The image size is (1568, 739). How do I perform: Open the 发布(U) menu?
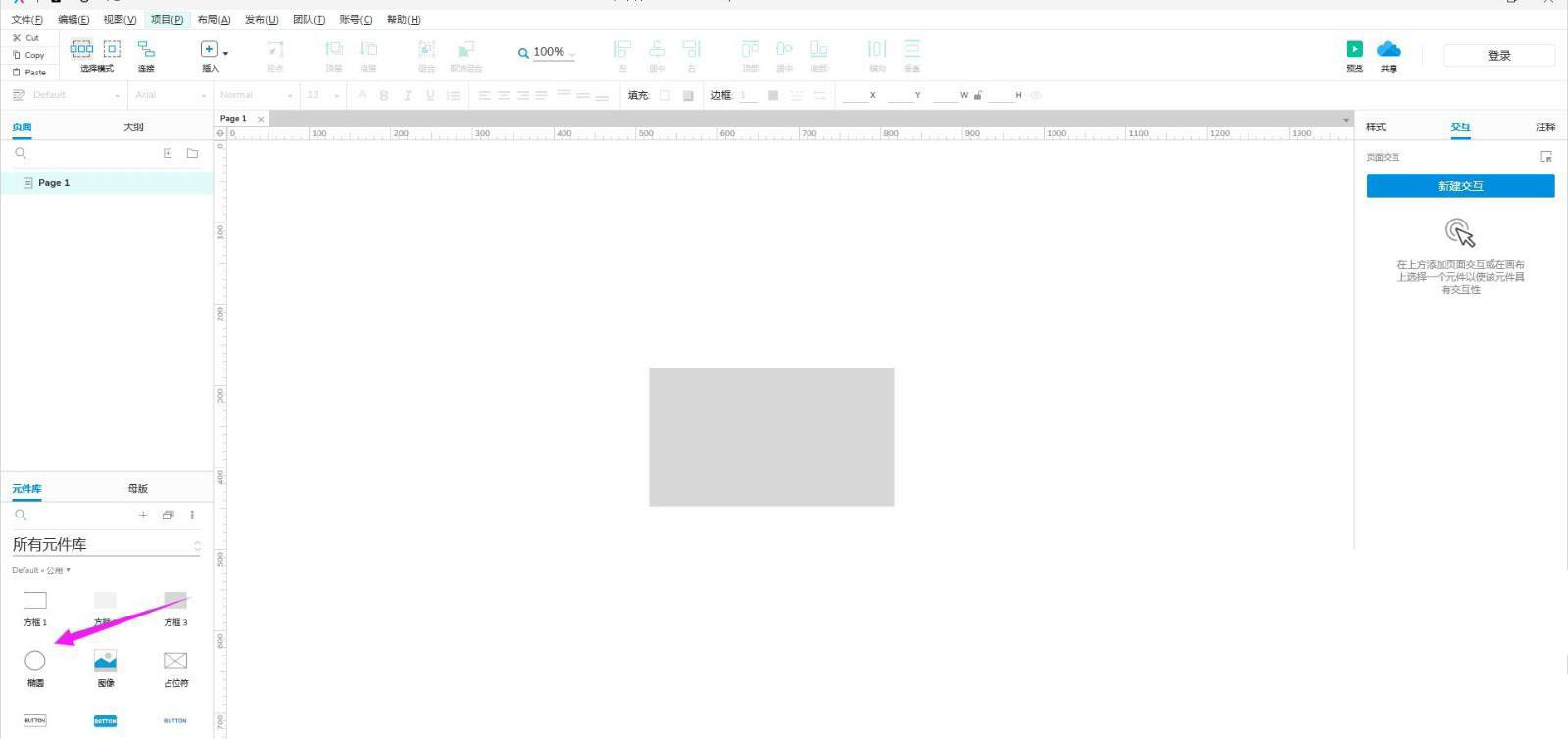pyautogui.click(x=261, y=20)
